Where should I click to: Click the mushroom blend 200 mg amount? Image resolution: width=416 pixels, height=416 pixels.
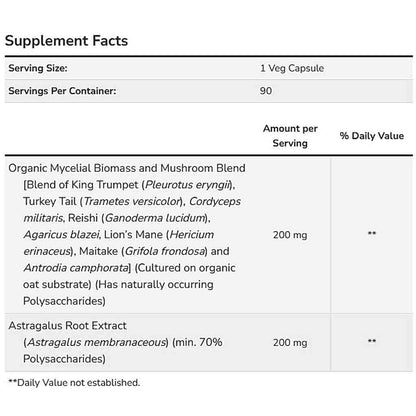[x=290, y=235]
